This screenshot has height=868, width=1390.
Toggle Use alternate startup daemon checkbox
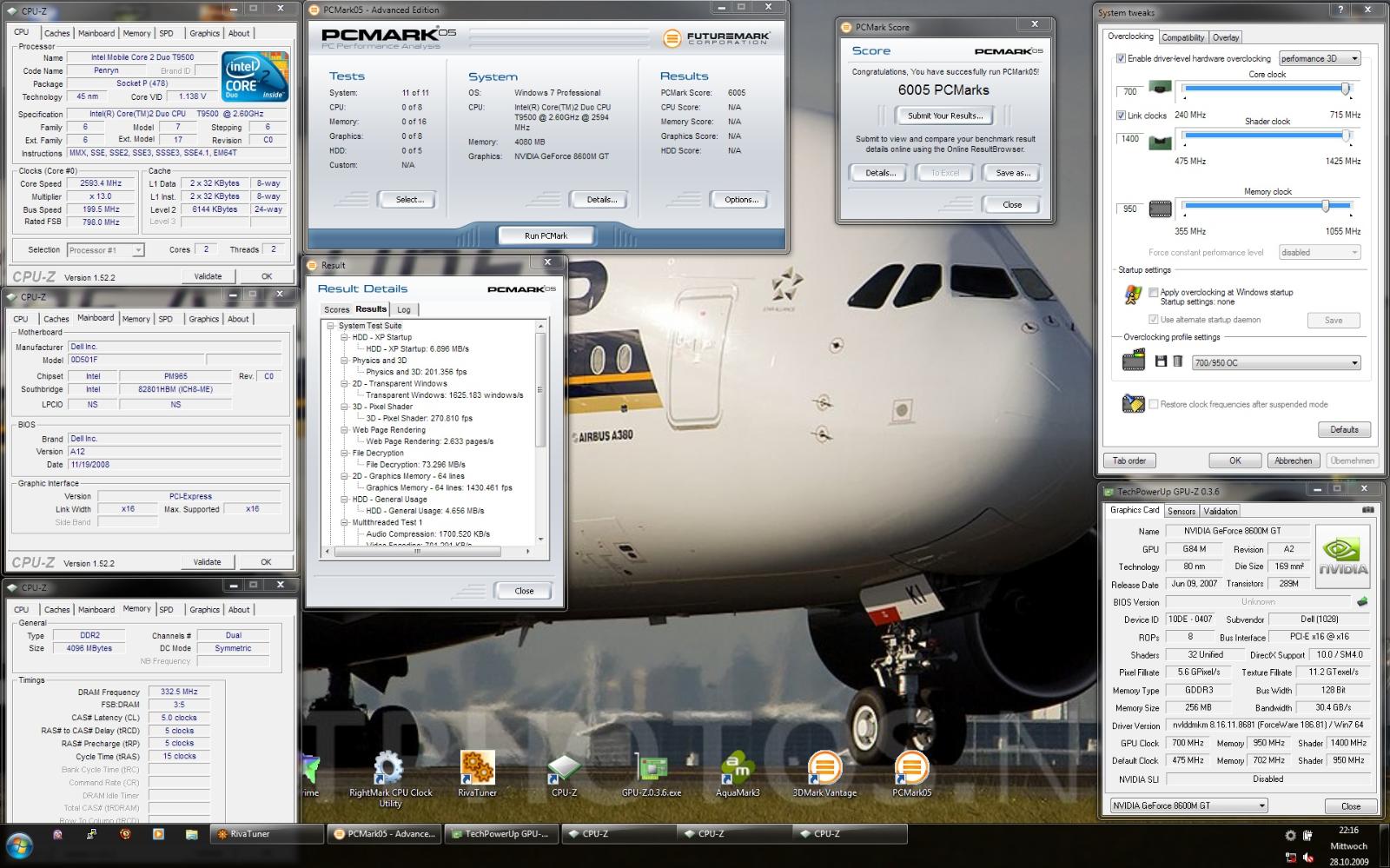pos(1154,320)
